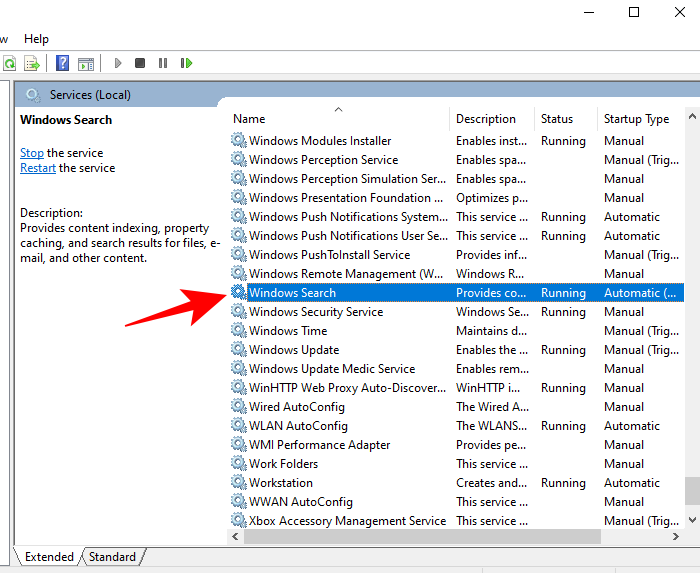
Task: Select the Workstation service name
Action: point(281,483)
